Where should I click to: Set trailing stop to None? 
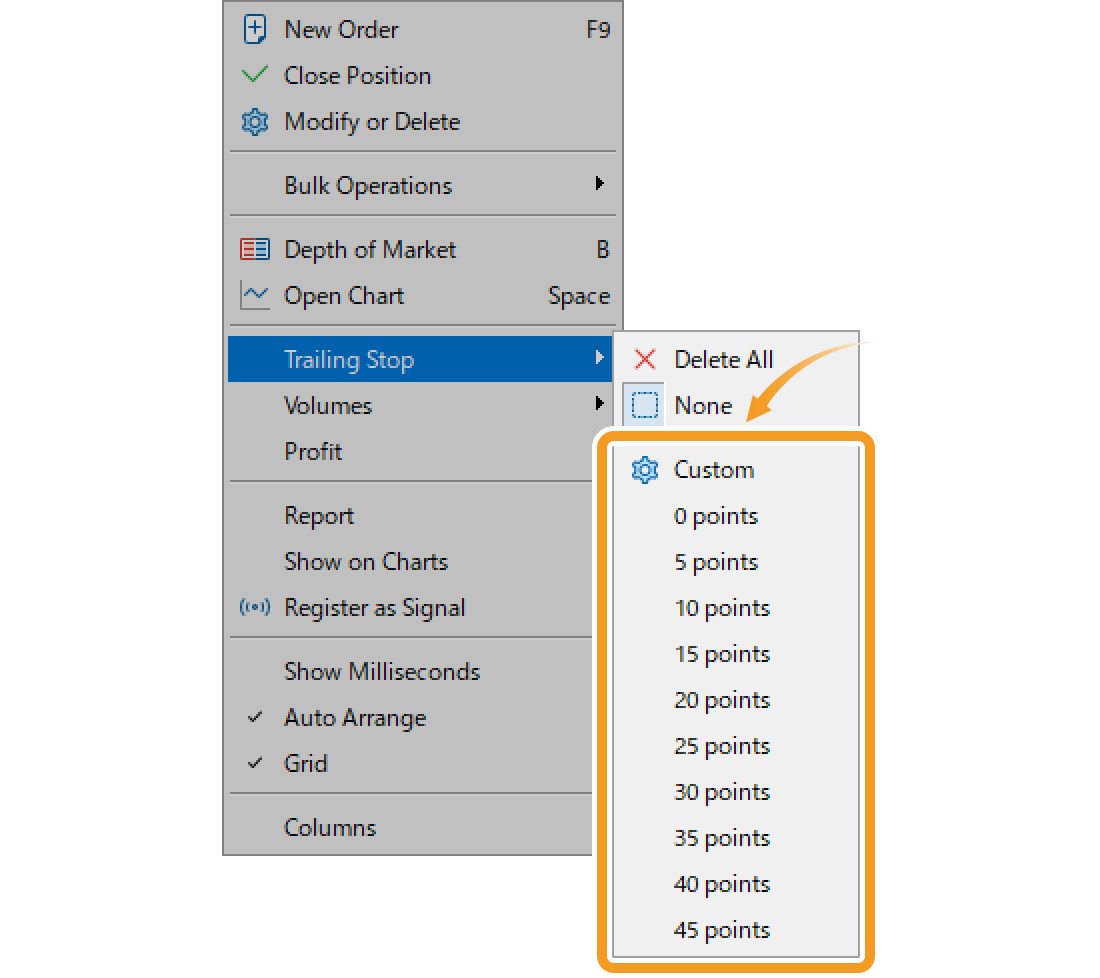[703, 405]
